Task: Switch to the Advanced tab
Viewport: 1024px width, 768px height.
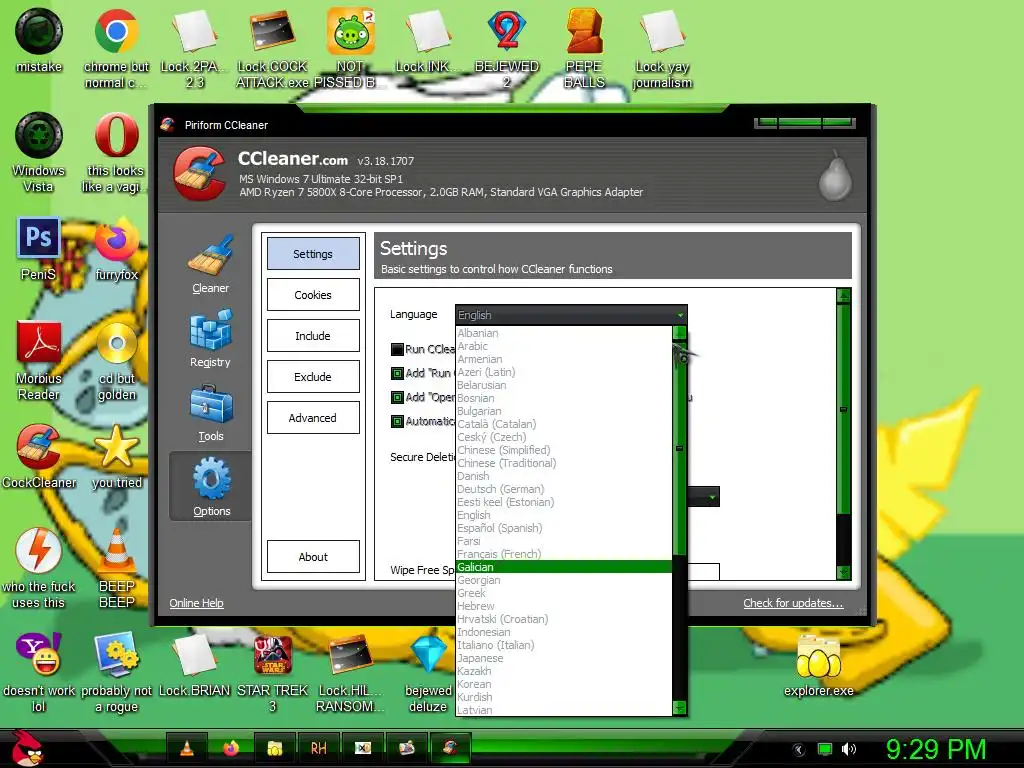Action: click(313, 418)
